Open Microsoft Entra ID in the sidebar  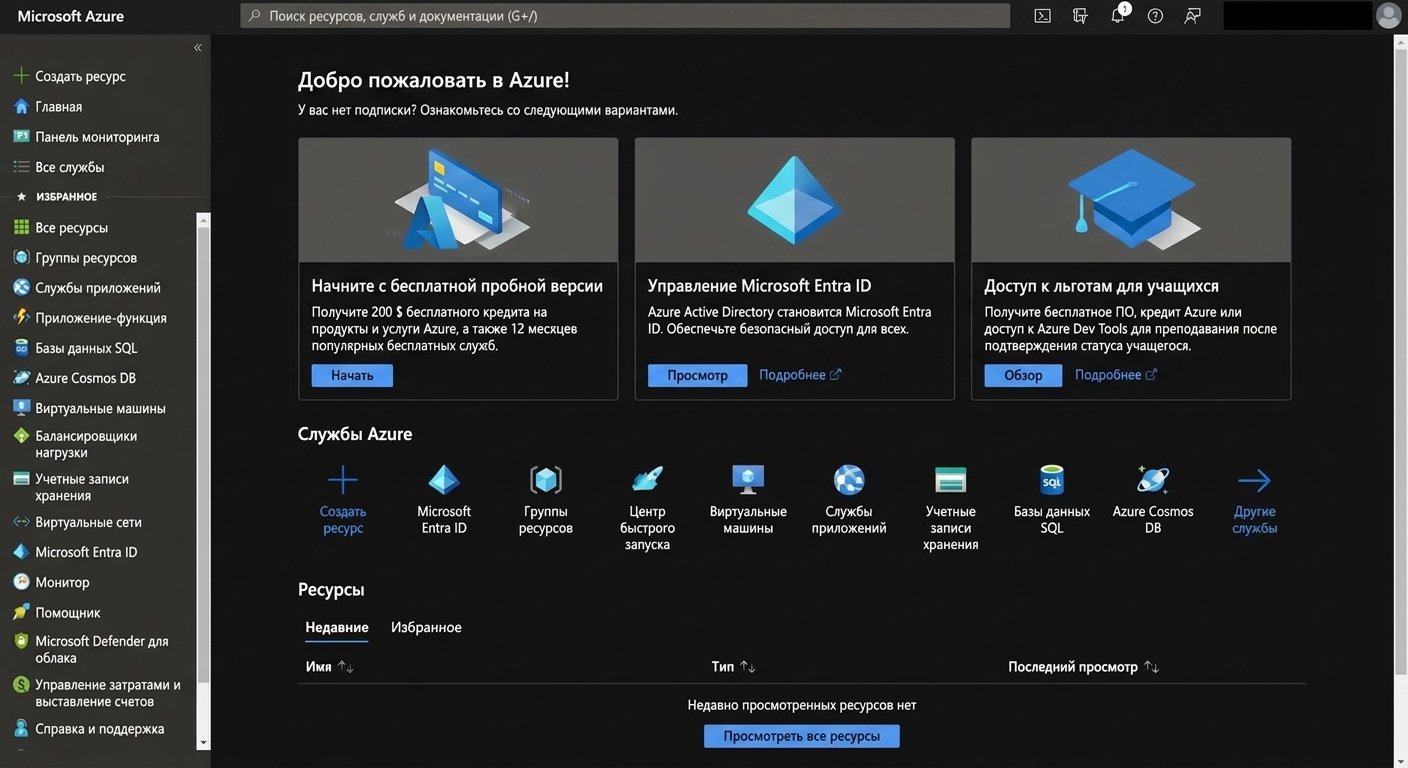86,552
